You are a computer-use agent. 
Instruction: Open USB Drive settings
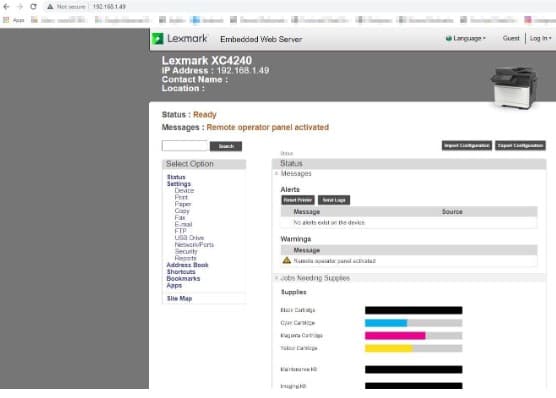189,238
